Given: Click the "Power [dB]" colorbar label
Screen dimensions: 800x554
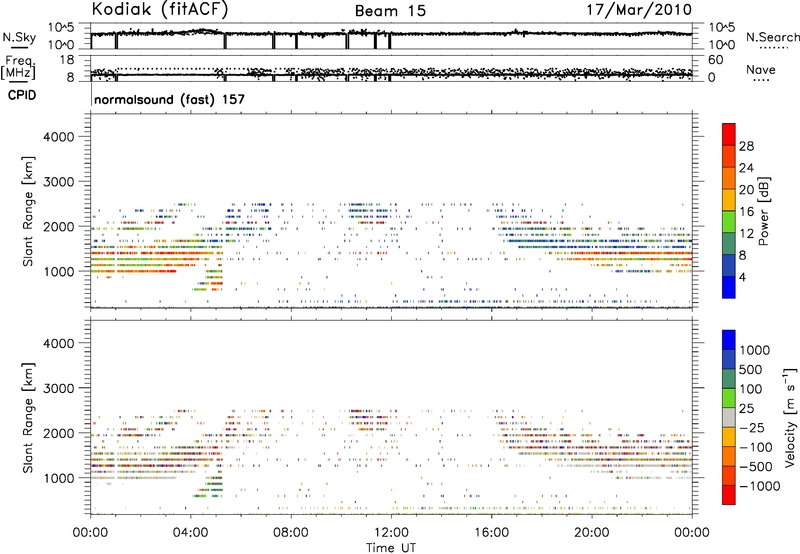Looking at the screenshot, I should pyautogui.click(x=764, y=211).
